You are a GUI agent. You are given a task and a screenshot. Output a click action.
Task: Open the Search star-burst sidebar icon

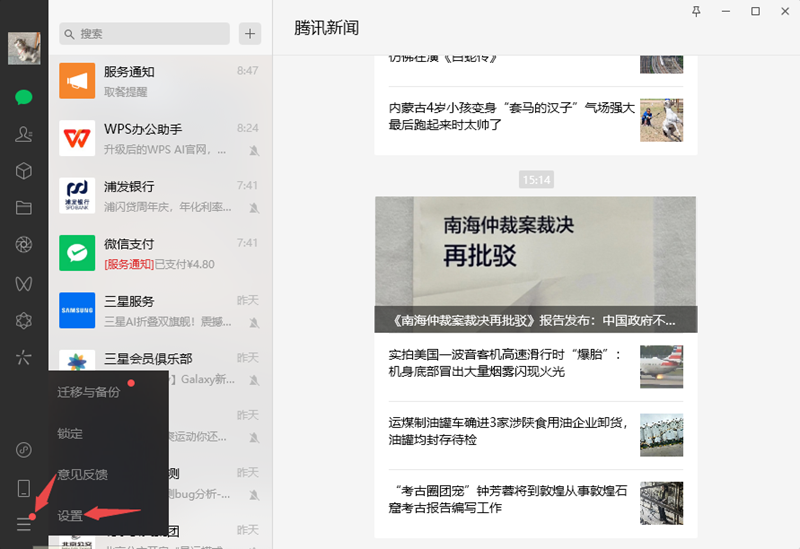pos(24,357)
